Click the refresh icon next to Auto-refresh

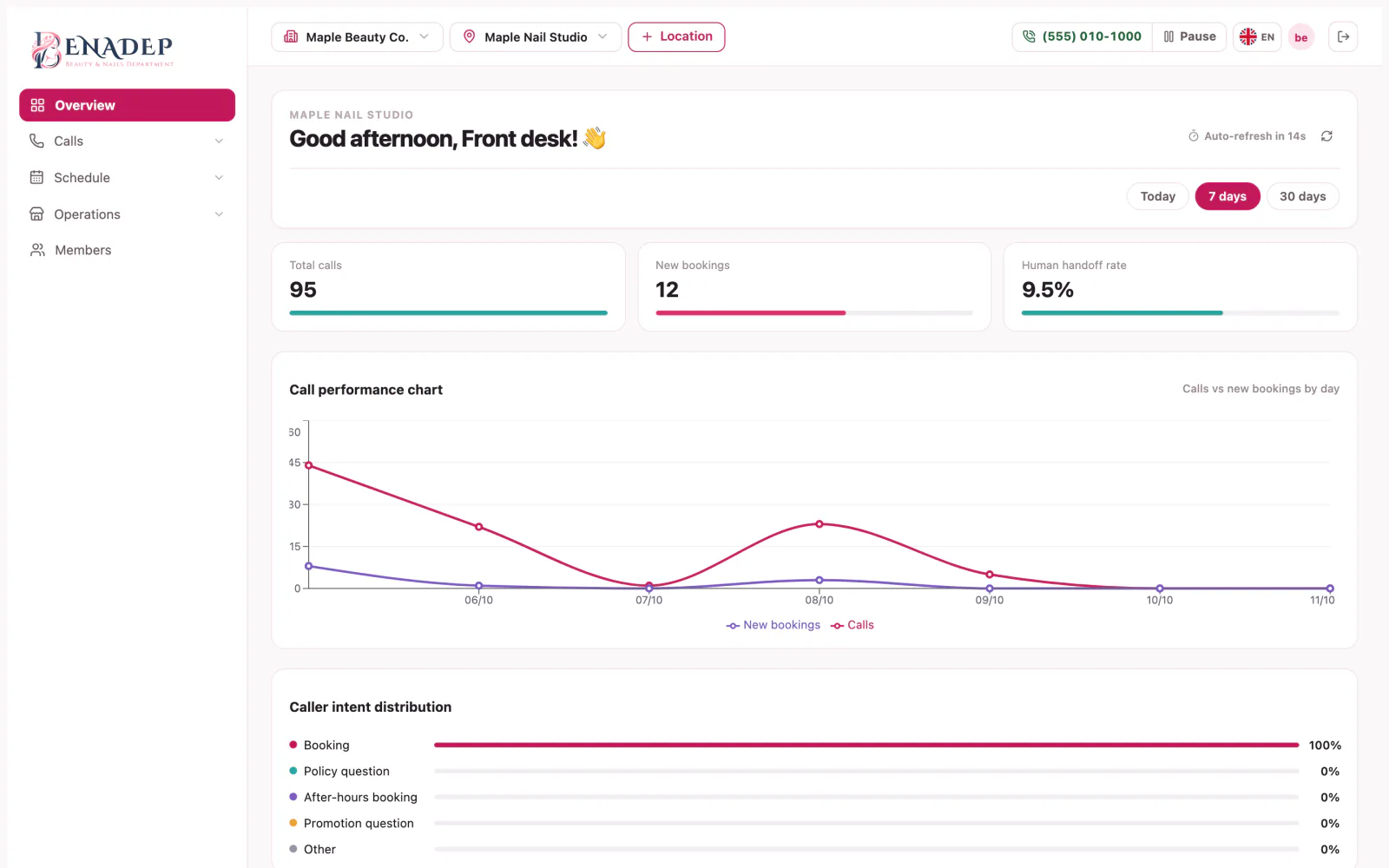[1326, 136]
